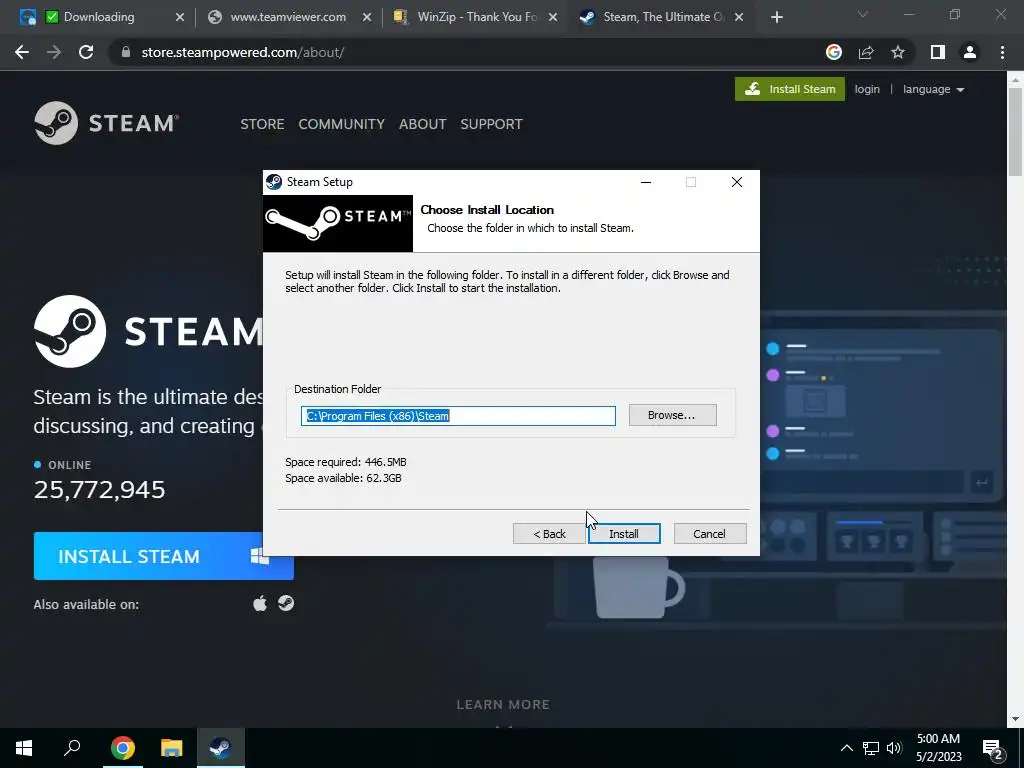Image resolution: width=1024 pixels, height=768 pixels.
Task: Go back with the < Back button
Action: pos(549,534)
